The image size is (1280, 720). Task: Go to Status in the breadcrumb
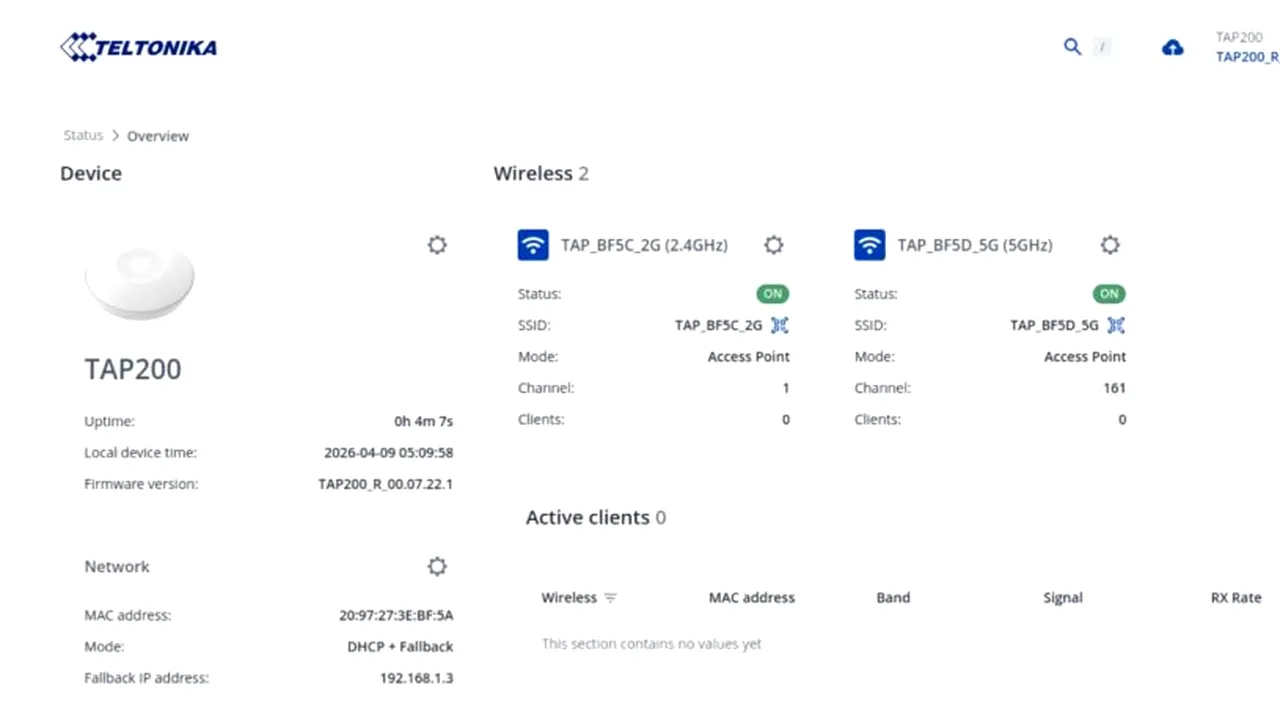pyautogui.click(x=83, y=135)
